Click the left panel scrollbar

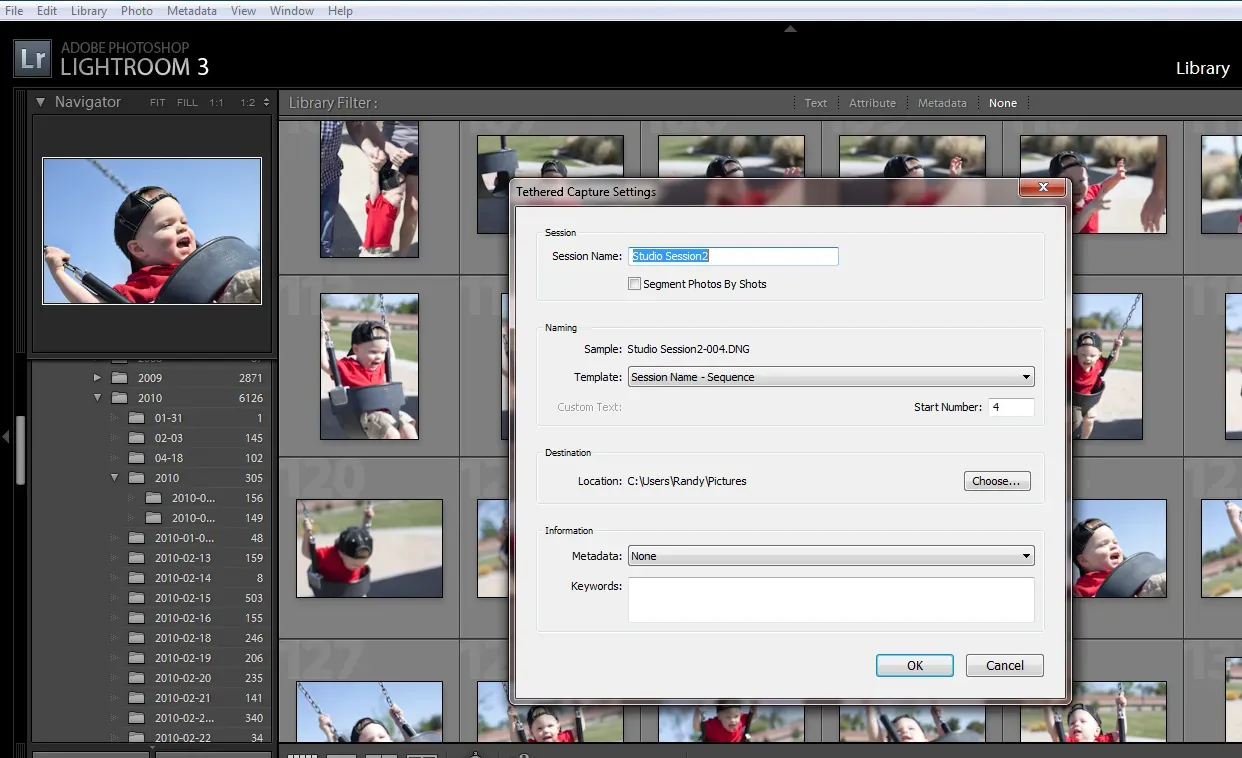21,450
